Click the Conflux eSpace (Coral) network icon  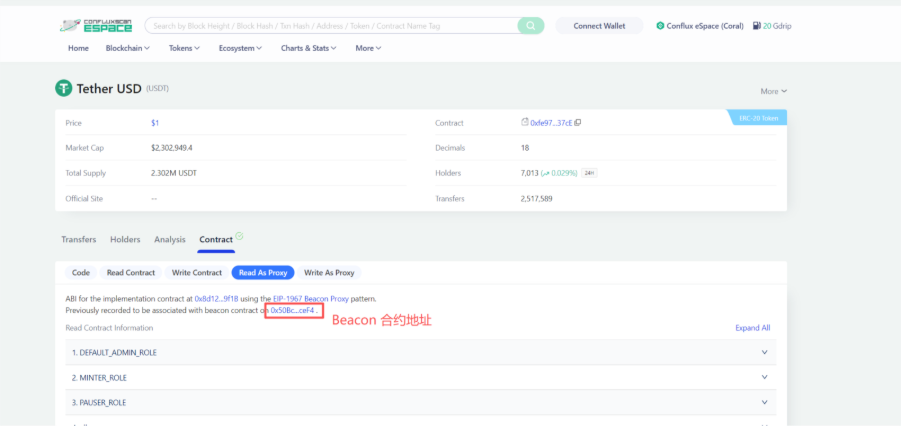pos(660,25)
